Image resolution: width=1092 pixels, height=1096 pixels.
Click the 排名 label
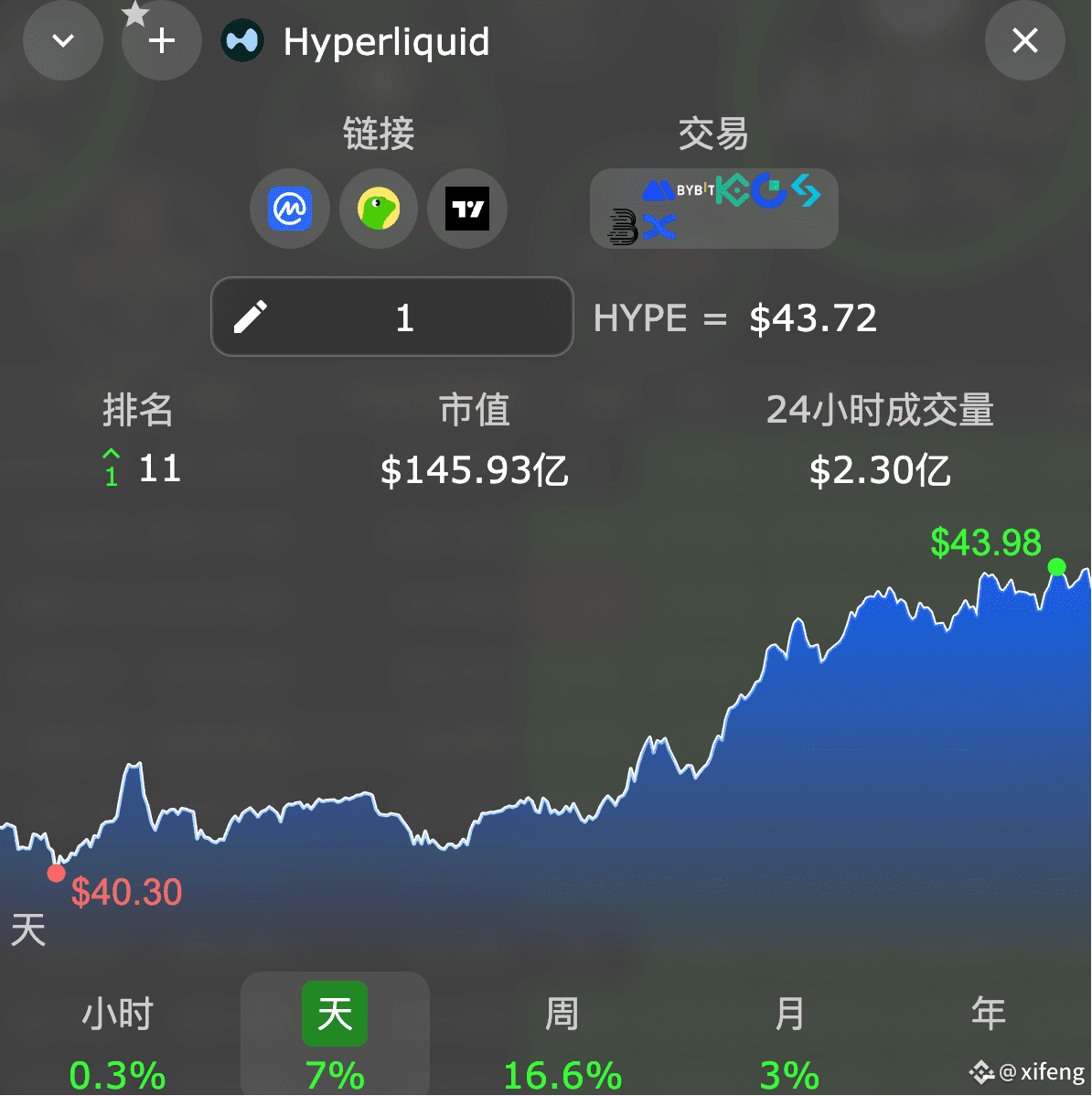[x=137, y=410]
